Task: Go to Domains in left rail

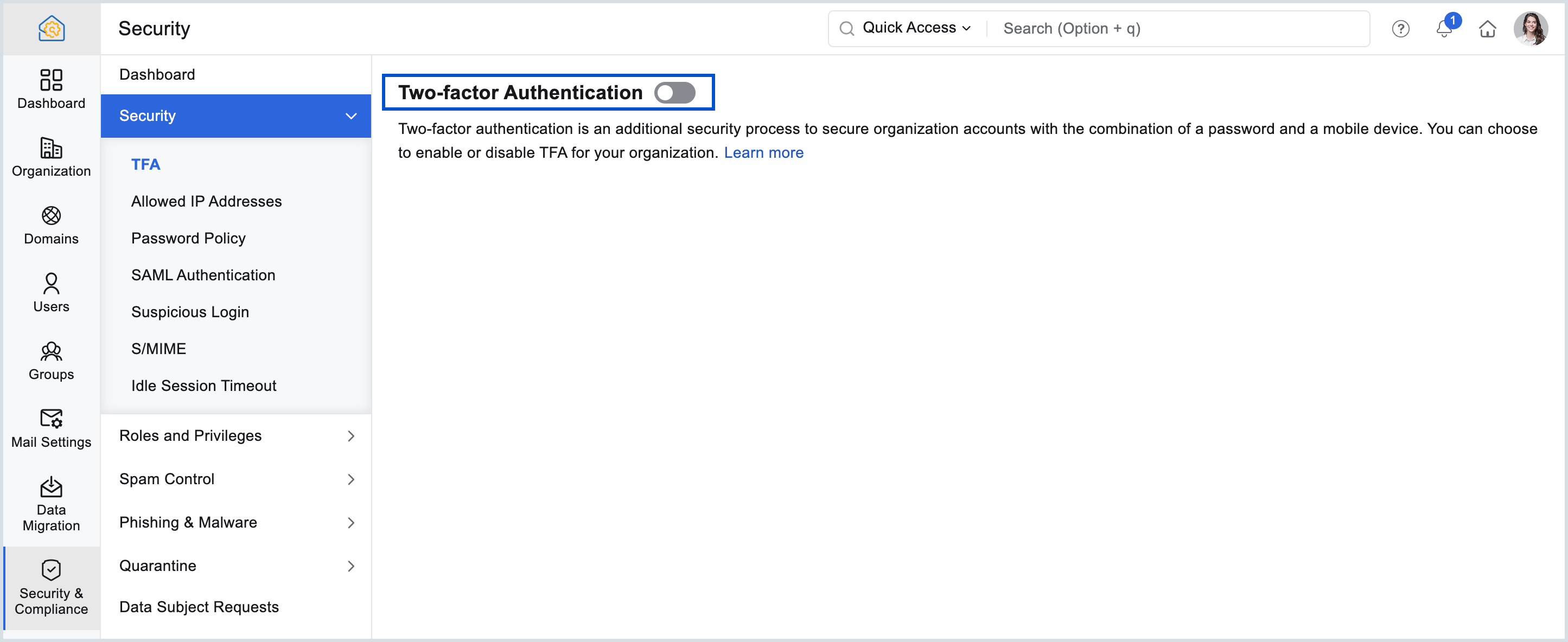Action: point(51,224)
